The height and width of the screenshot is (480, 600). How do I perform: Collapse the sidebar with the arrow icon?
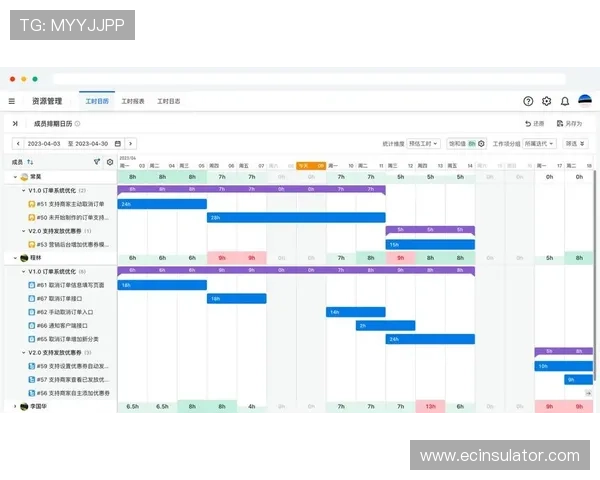(15, 123)
